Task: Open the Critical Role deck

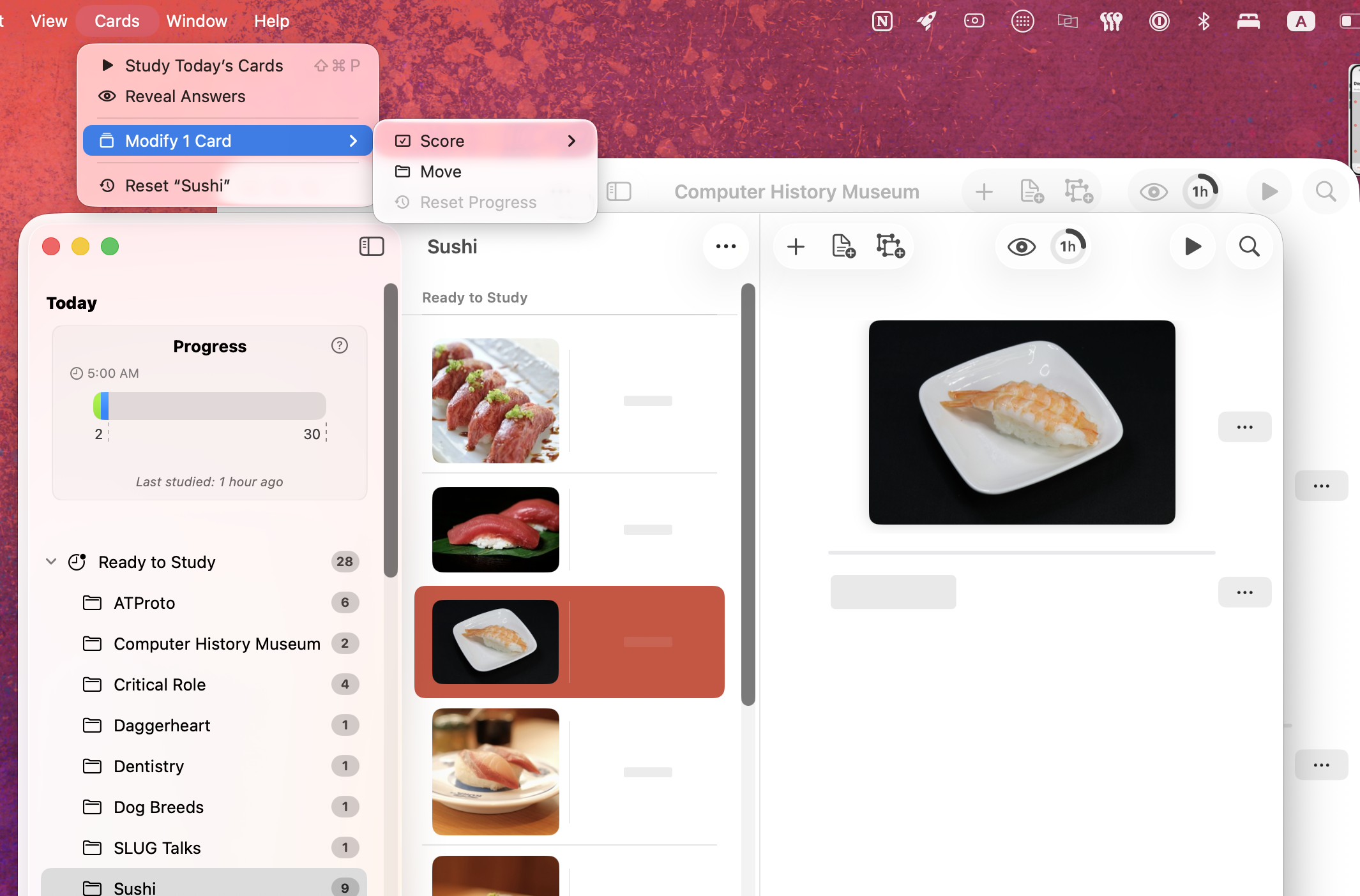Action: coord(160,685)
